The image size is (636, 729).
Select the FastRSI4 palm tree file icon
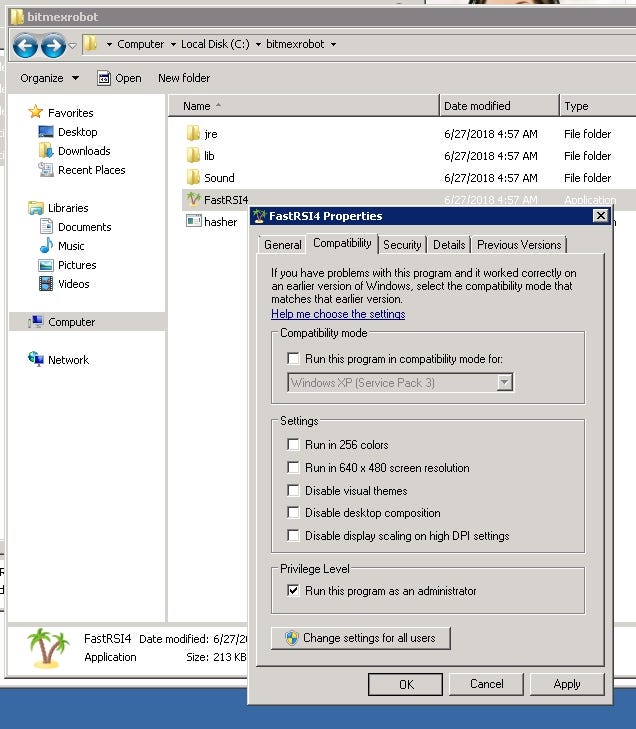click(x=193, y=199)
